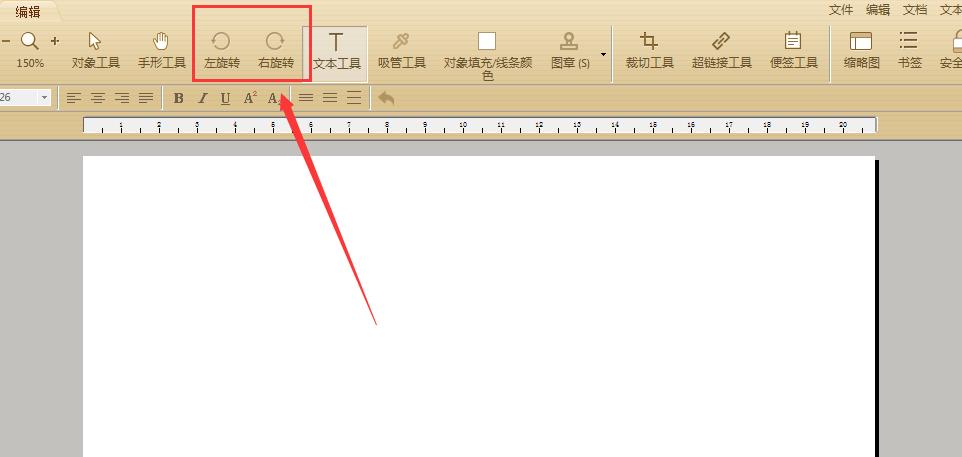Rotate page left with 左旋转
Viewport: 962px width, 457px height.
point(221,50)
